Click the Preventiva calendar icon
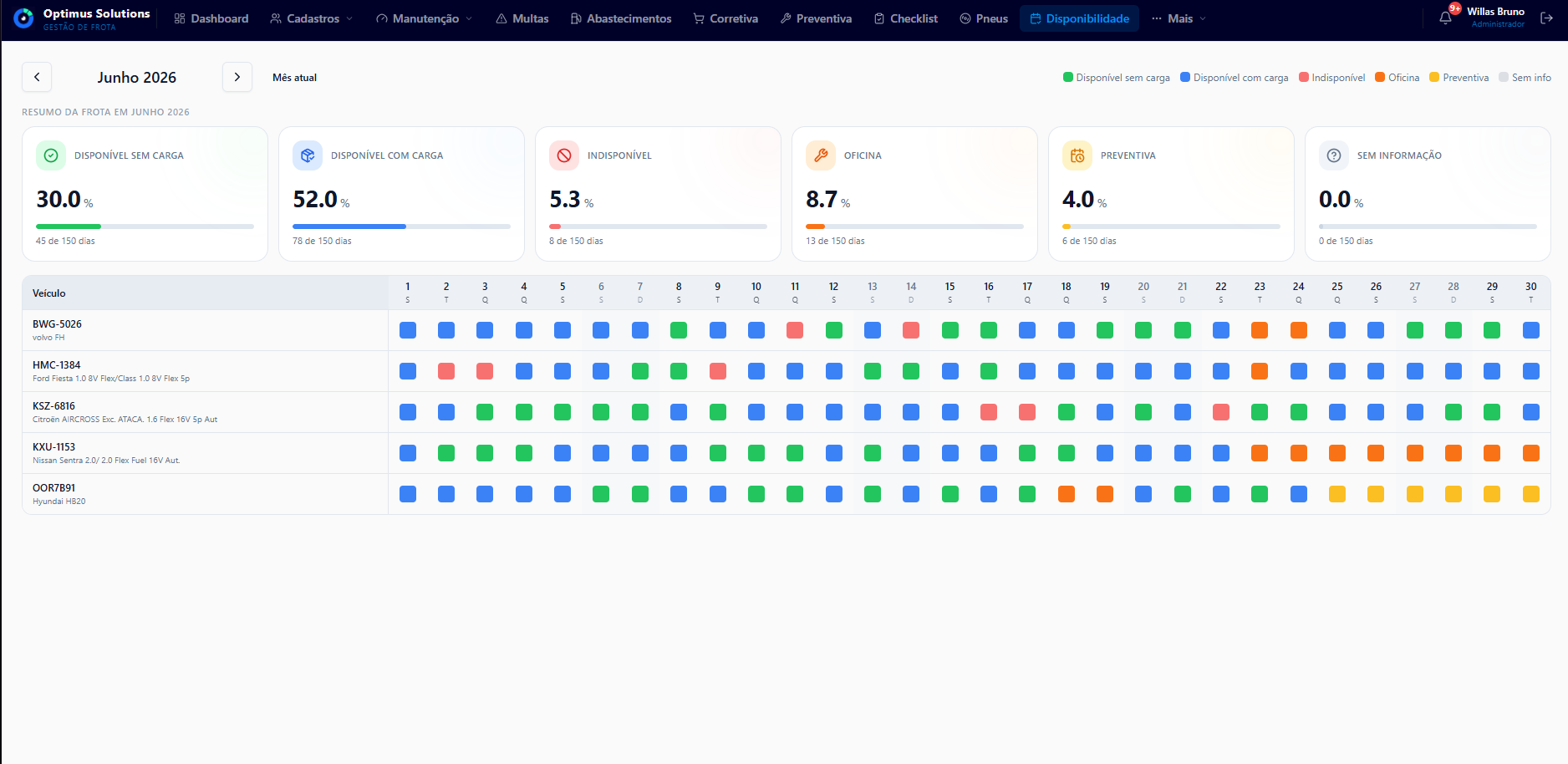Image resolution: width=1568 pixels, height=764 pixels. (x=1077, y=155)
